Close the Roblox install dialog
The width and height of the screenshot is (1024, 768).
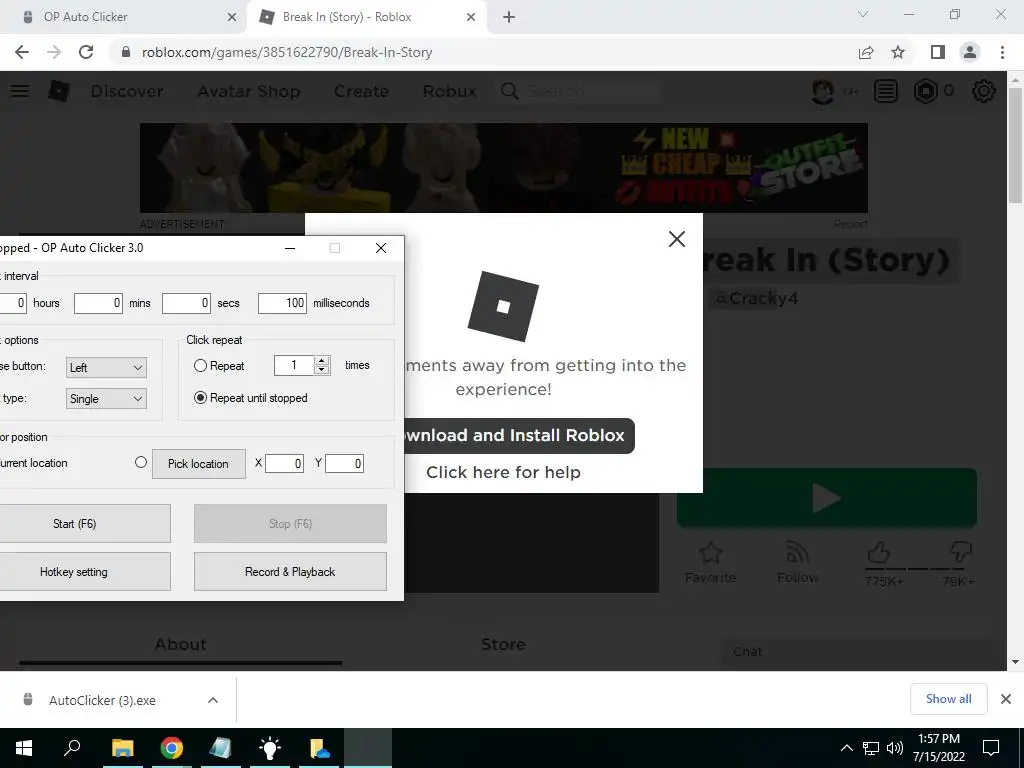click(677, 239)
